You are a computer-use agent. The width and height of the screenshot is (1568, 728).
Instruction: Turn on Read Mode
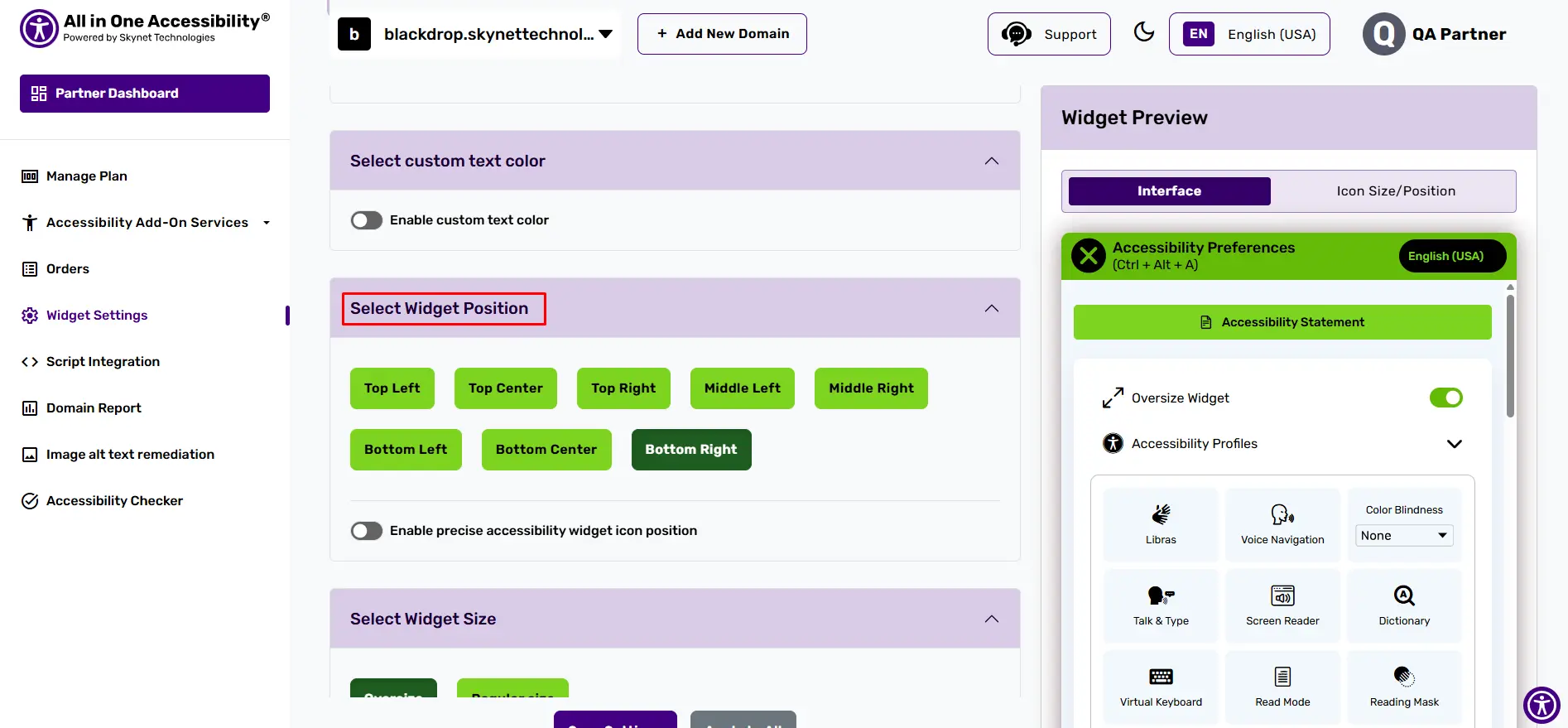coord(1282,687)
